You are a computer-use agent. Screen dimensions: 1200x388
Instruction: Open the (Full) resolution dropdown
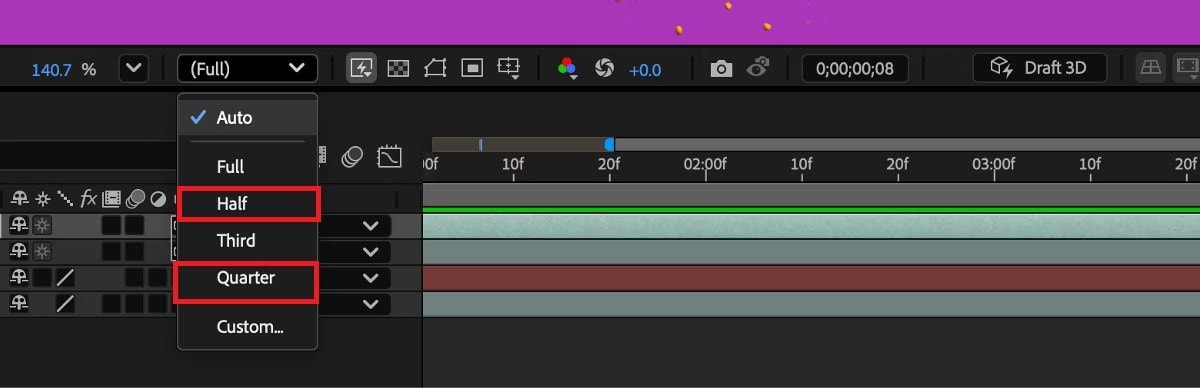[247, 69]
